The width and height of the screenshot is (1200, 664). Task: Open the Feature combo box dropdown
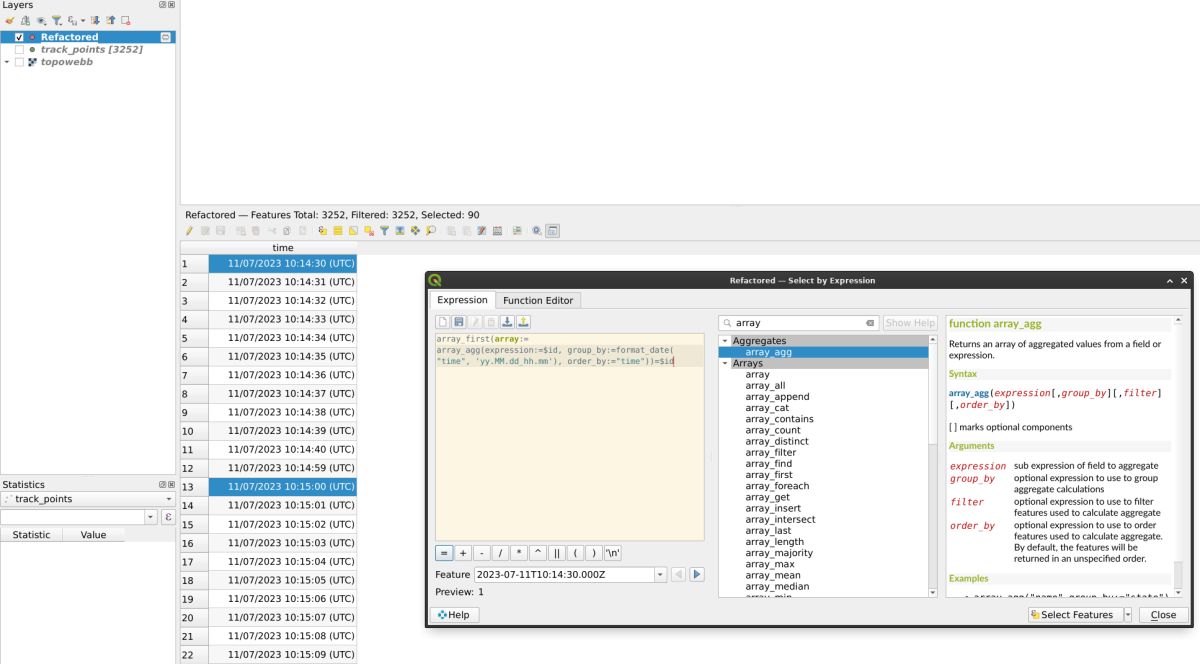tap(660, 575)
